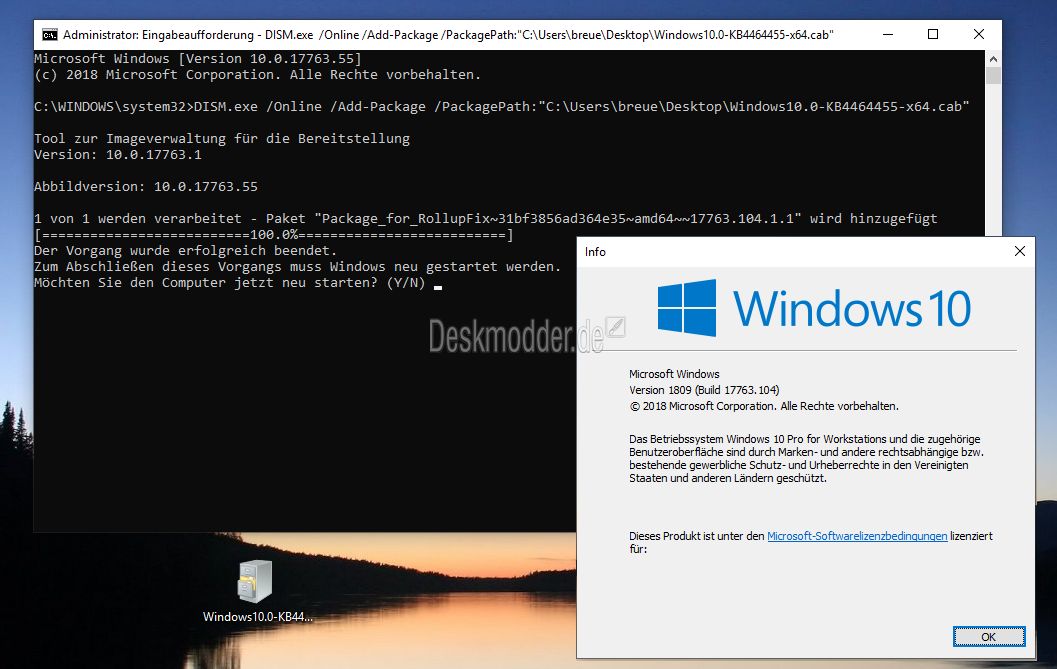Image resolution: width=1057 pixels, height=669 pixels.
Task: Click the Windows 10 Pro for Workstations paragraph
Action: pyautogui.click(x=806, y=459)
